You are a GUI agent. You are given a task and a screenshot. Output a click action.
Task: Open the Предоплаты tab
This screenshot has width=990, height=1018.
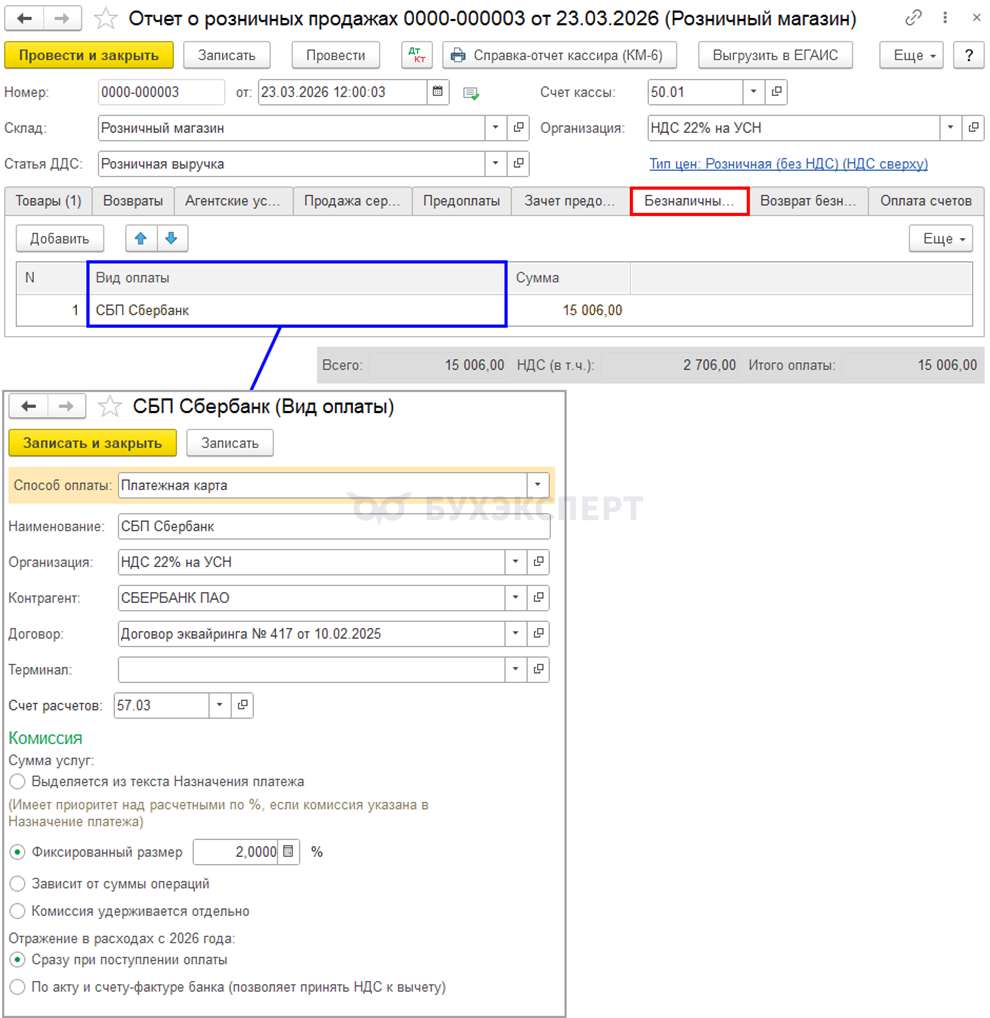coord(462,201)
